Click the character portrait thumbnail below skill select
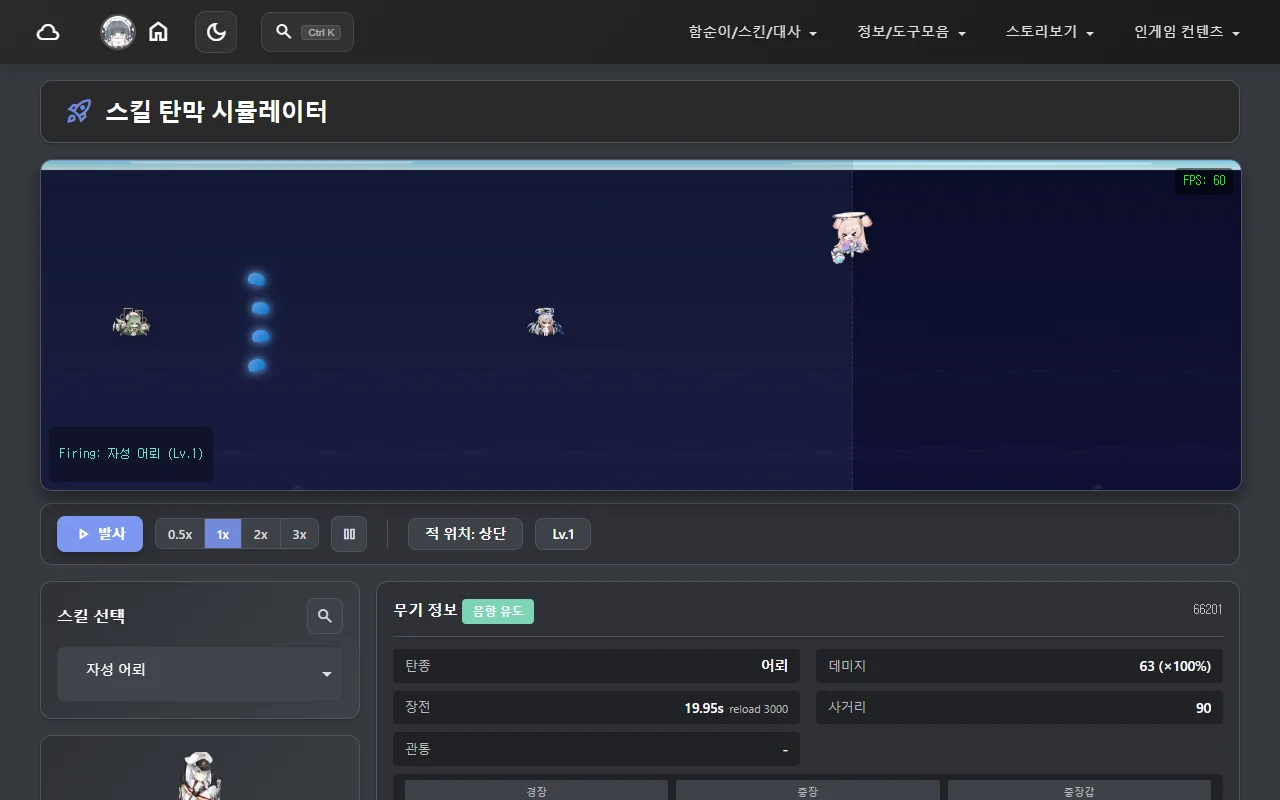The height and width of the screenshot is (800, 1280). (199, 775)
